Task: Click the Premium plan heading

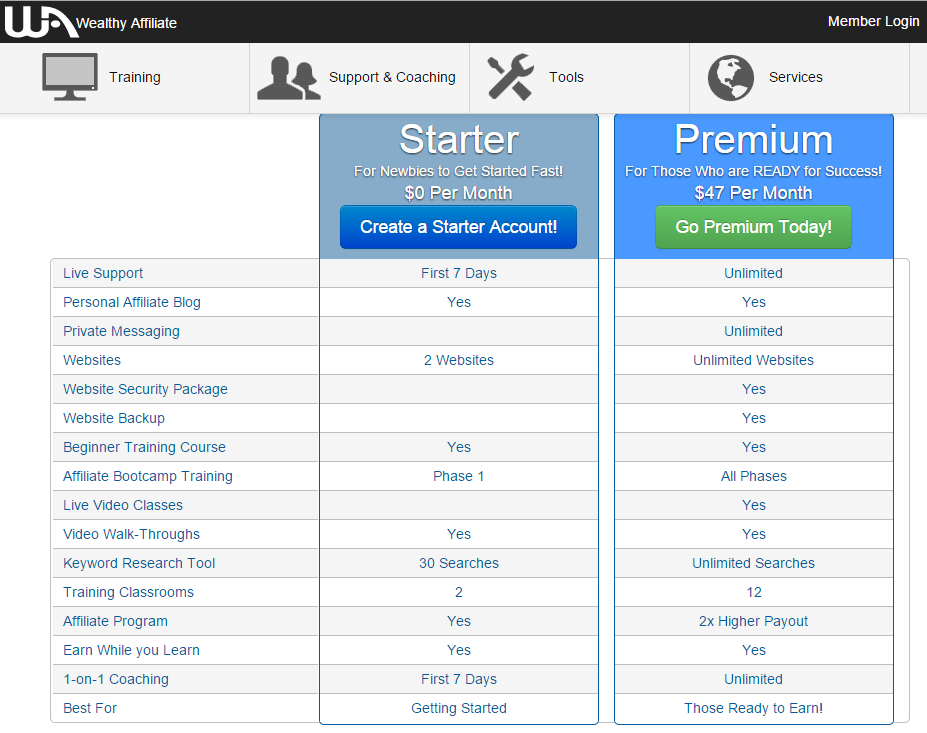Action: pyautogui.click(x=754, y=140)
